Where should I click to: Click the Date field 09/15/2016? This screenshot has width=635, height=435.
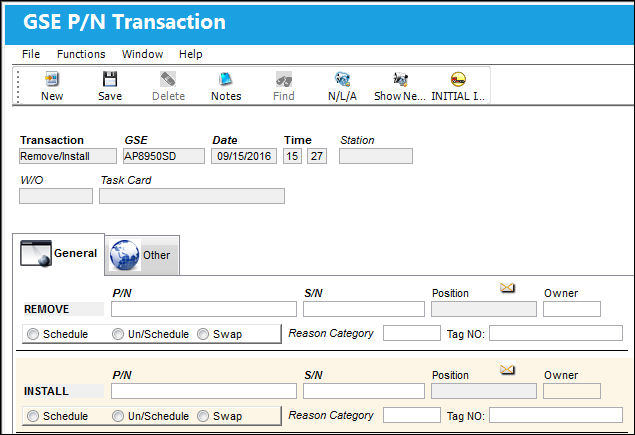(x=244, y=156)
